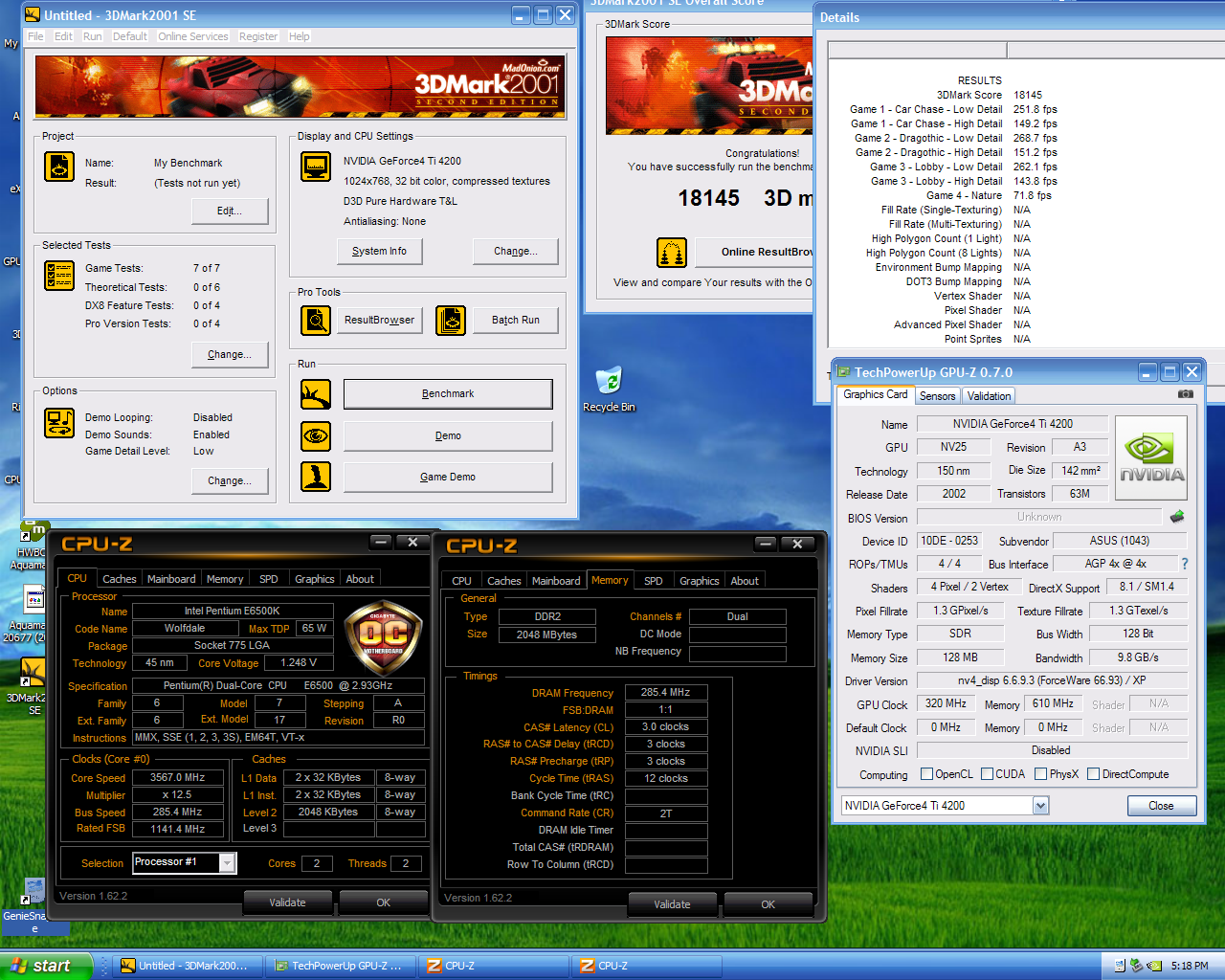Click the Project icon in 3DMark2001
The height and width of the screenshot is (980, 1225).
coord(59,167)
